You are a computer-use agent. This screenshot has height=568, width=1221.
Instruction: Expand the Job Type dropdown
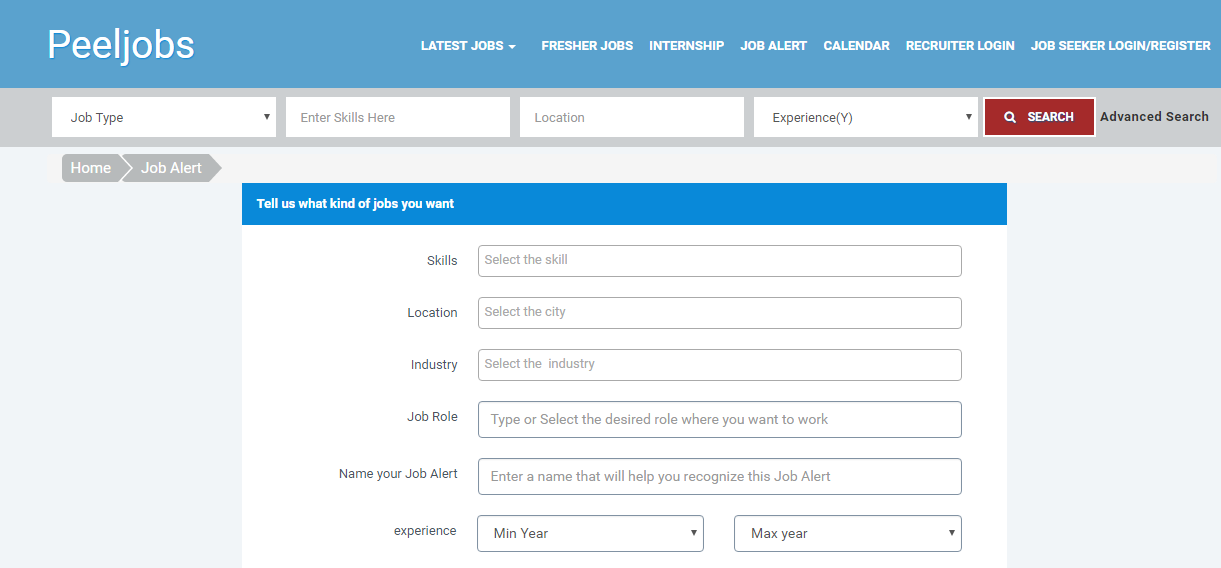pyautogui.click(x=165, y=117)
